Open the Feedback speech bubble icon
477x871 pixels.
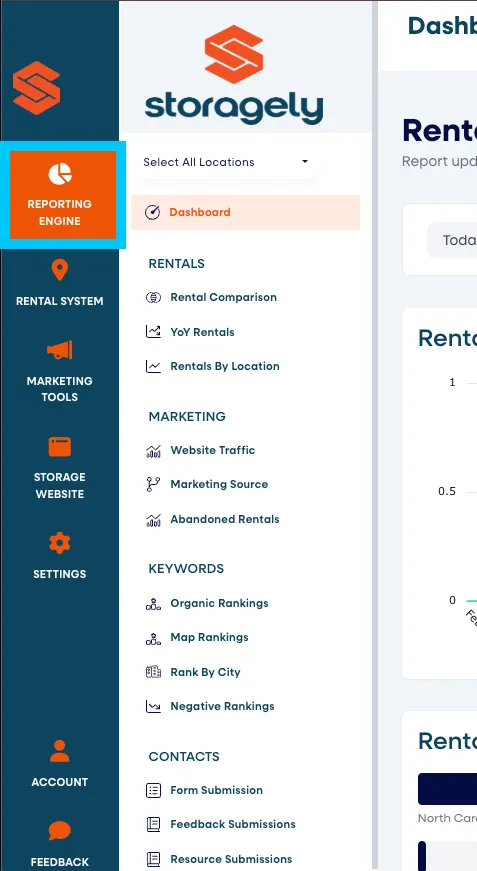(x=59, y=832)
